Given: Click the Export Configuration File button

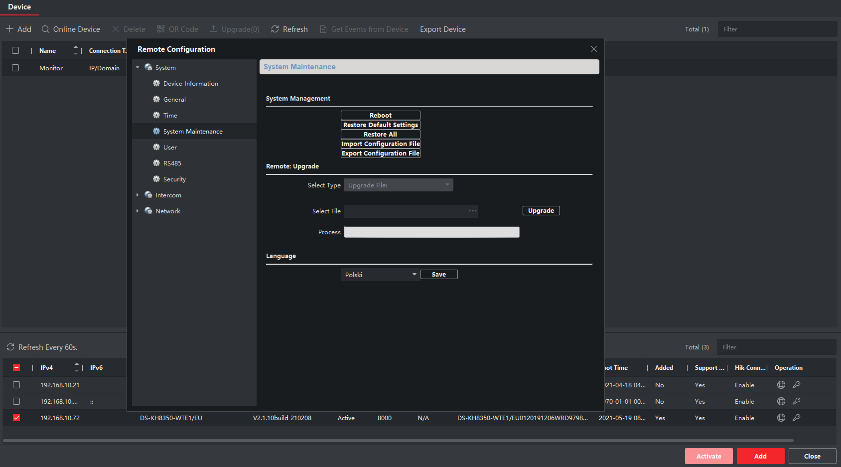Looking at the screenshot, I should click(380, 153).
